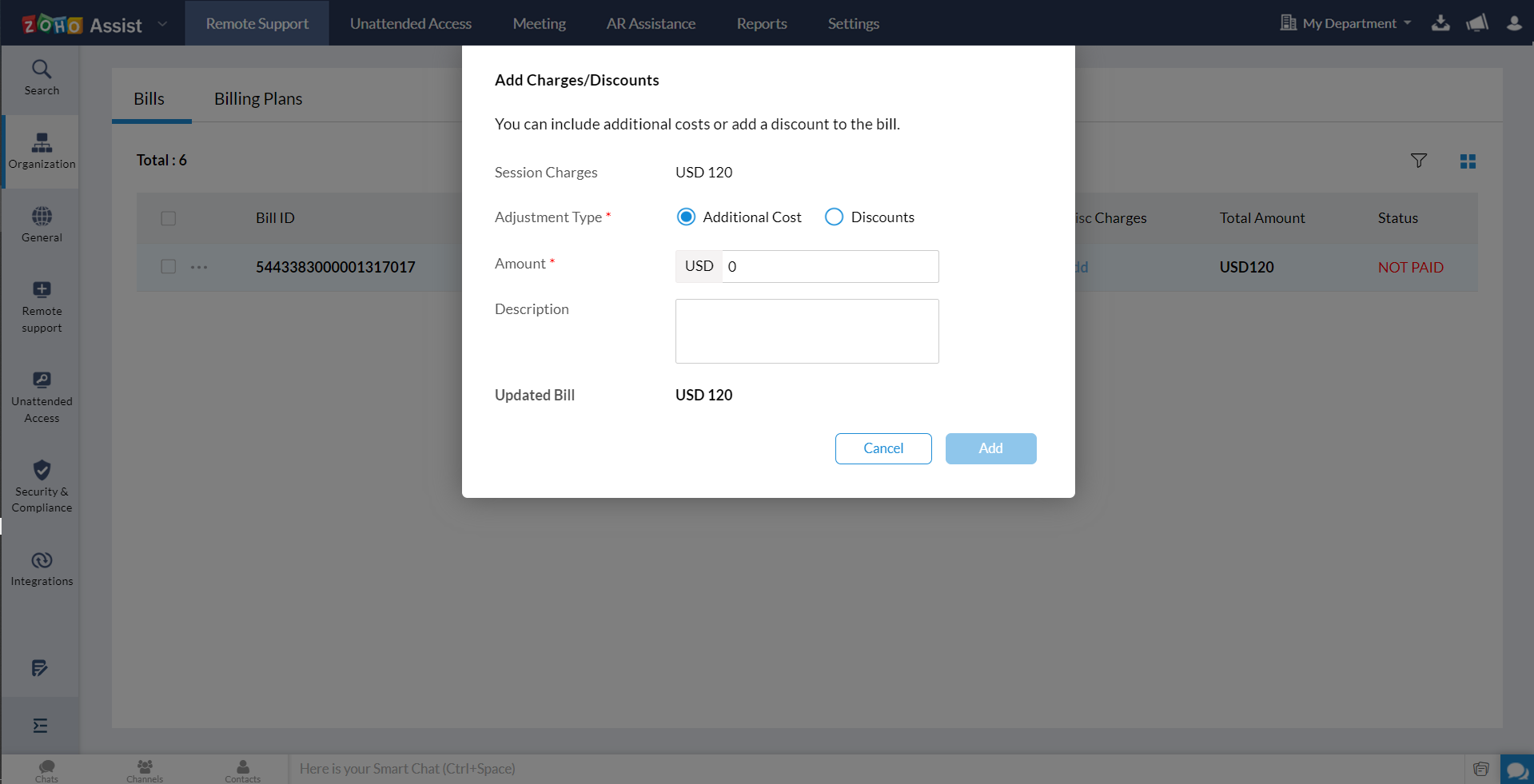Select the Remote support sidebar icon
Viewport: 1534px width, 784px height.
point(41,306)
